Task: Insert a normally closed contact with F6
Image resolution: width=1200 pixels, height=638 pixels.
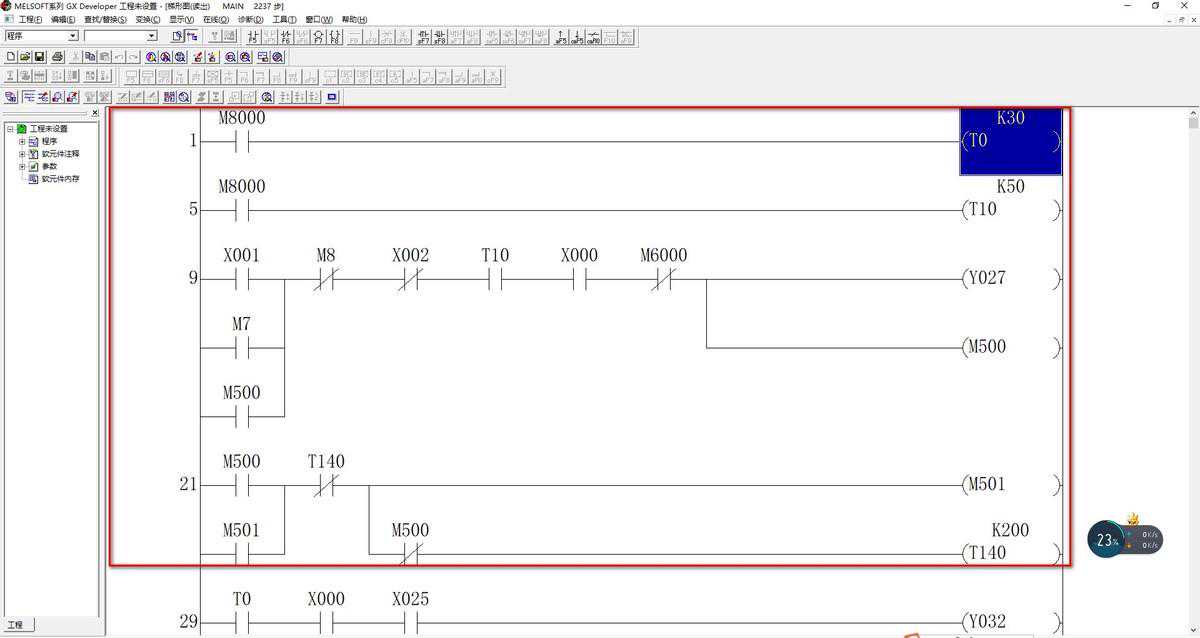Action: tap(285, 37)
